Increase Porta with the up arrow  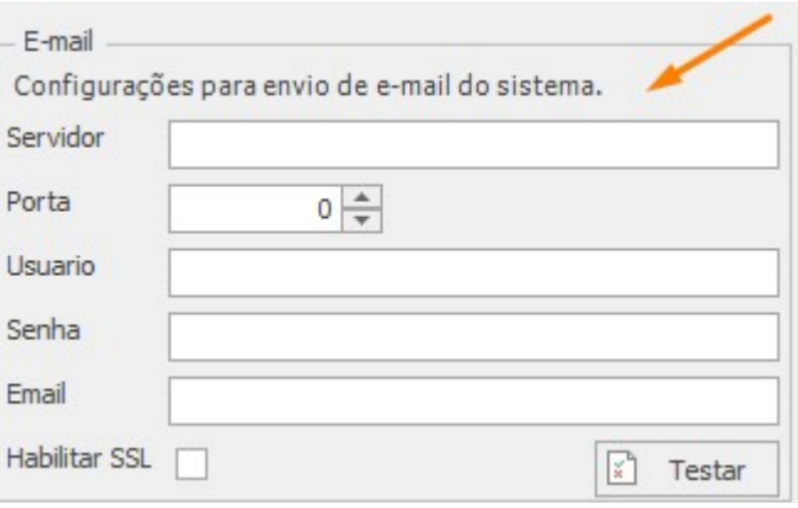[361, 200]
